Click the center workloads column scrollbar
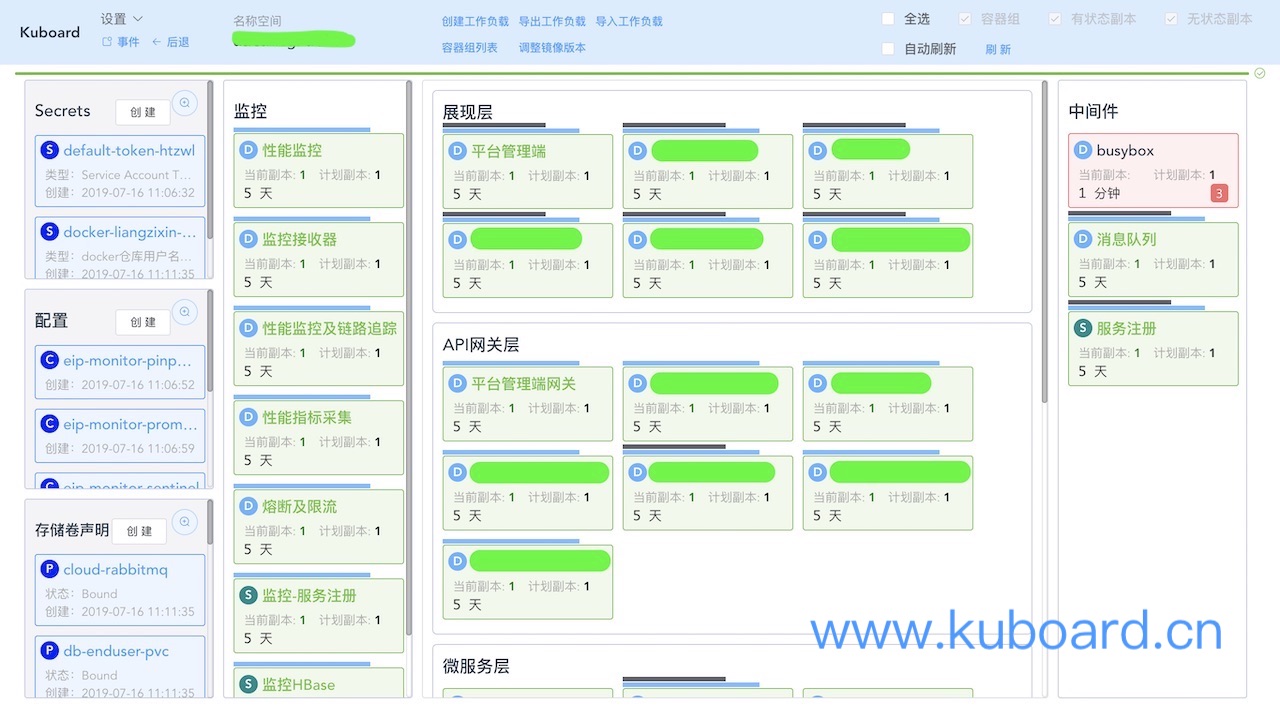This screenshot has width=1280, height=718. pos(1045,240)
